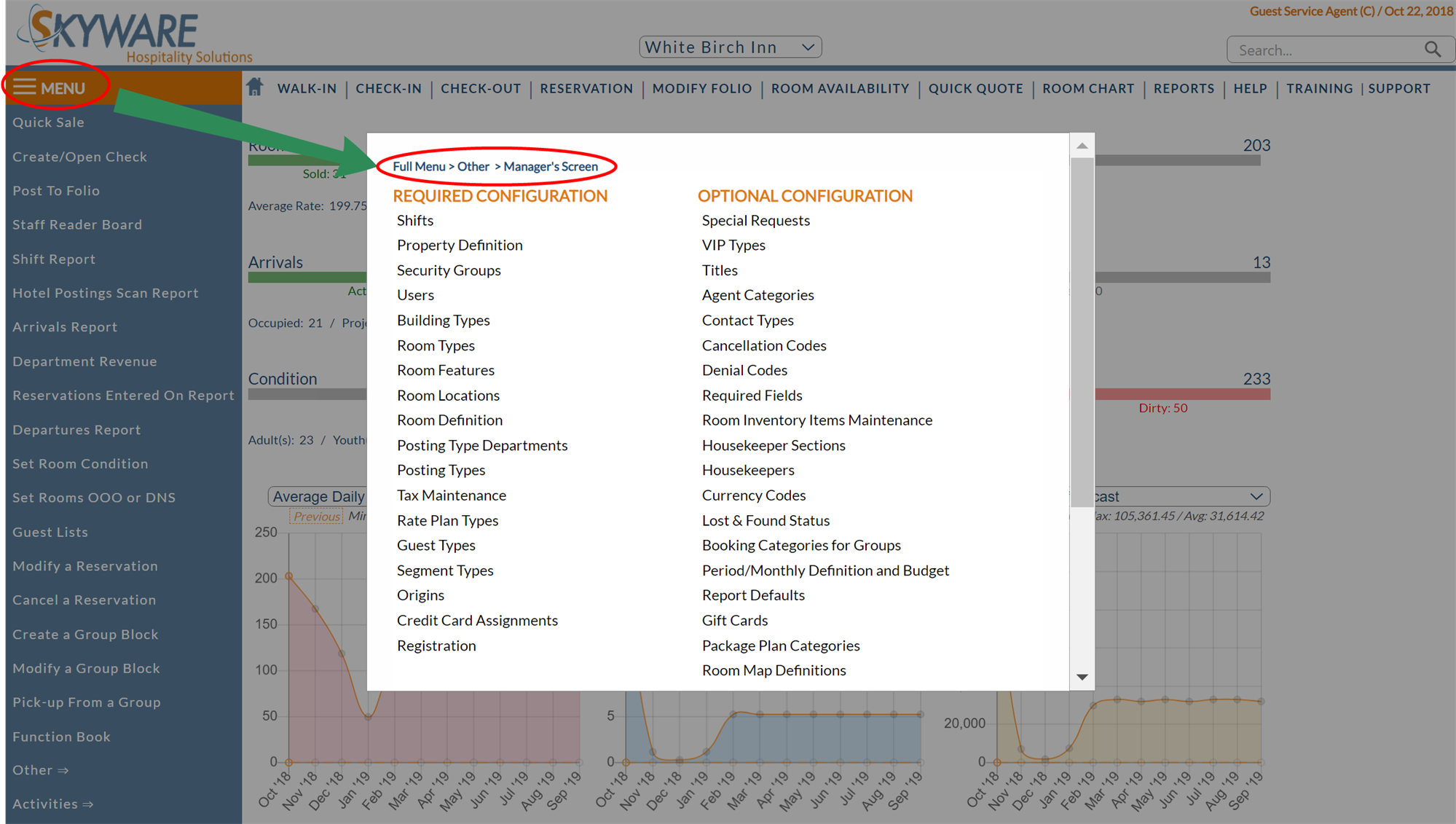Open REPORTS from top navigation
1456x824 pixels.
(x=1184, y=88)
